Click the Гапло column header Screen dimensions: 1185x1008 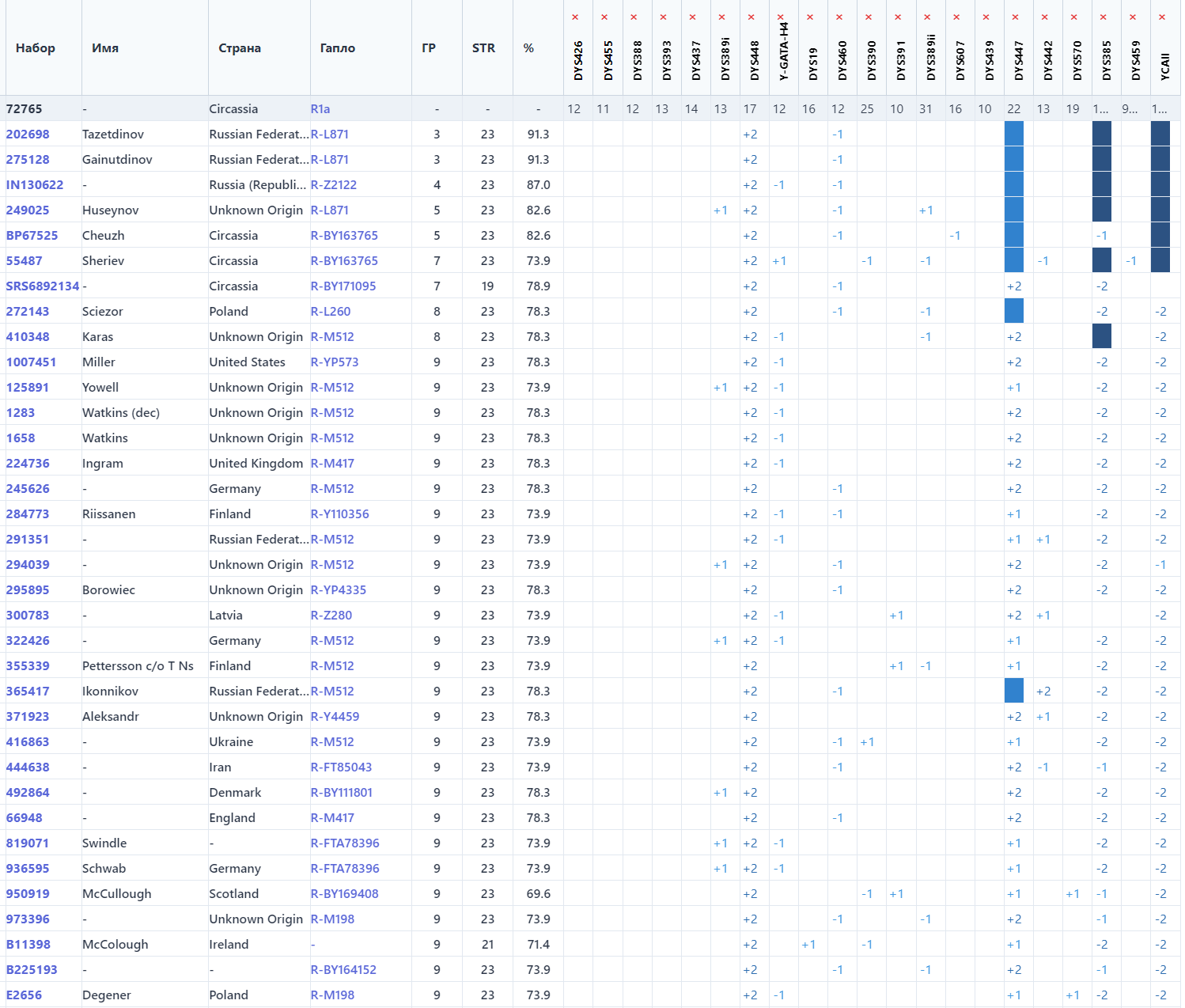[x=338, y=48]
